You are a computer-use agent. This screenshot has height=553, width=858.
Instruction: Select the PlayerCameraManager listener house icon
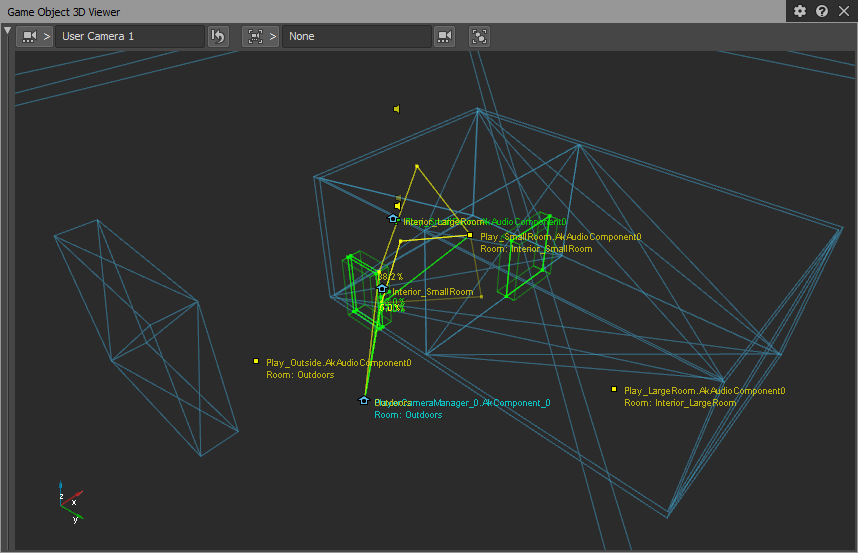[364, 400]
